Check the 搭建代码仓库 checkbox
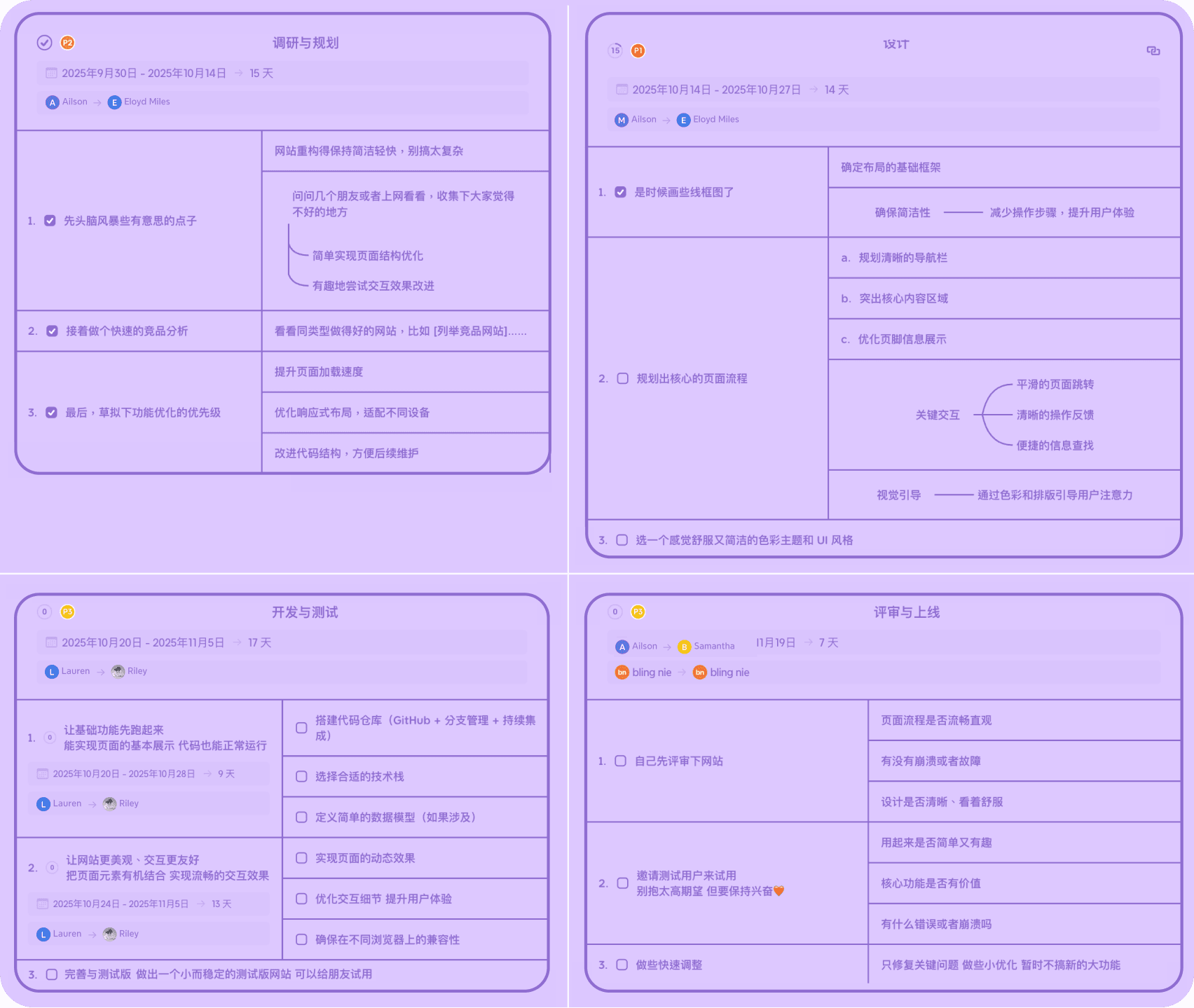 pos(301,729)
